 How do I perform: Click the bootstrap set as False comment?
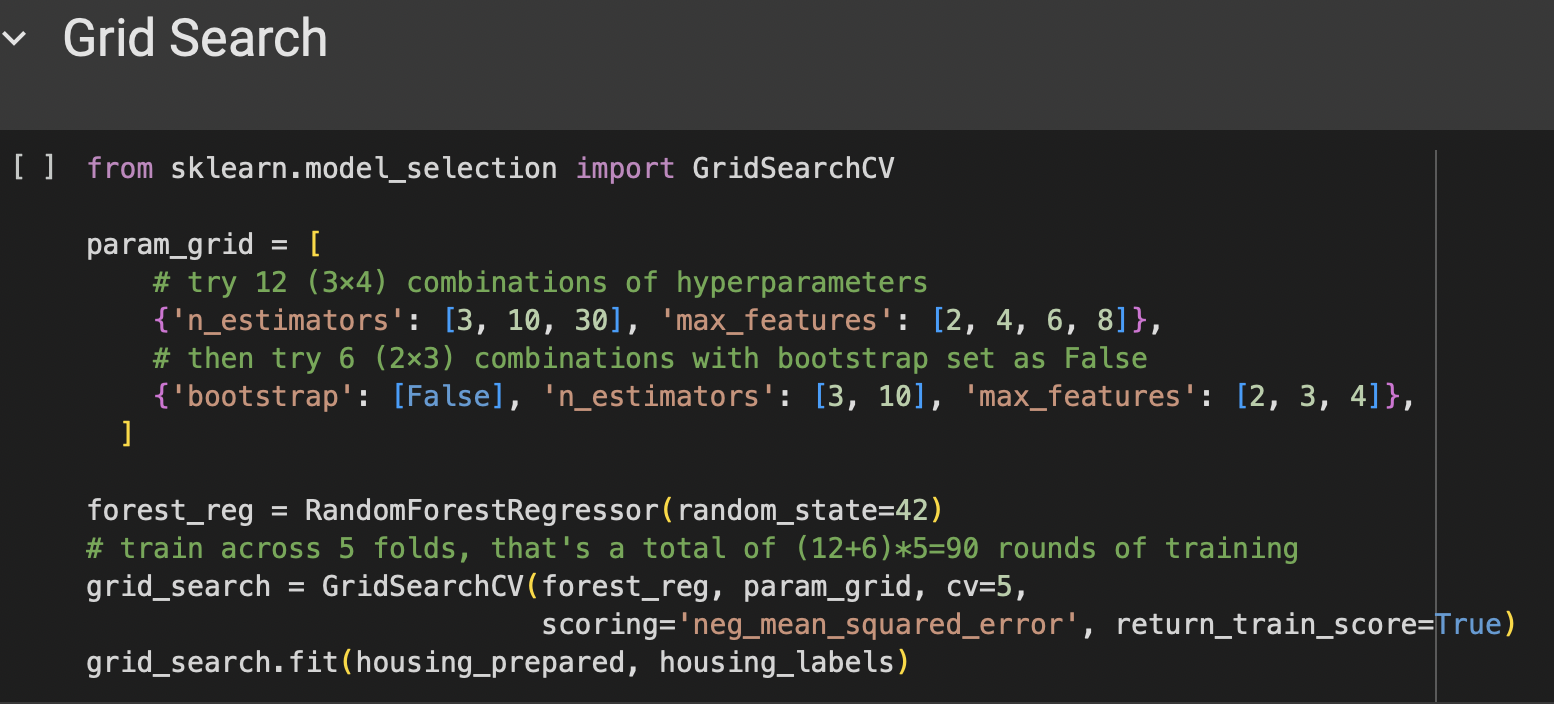point(650,358)
